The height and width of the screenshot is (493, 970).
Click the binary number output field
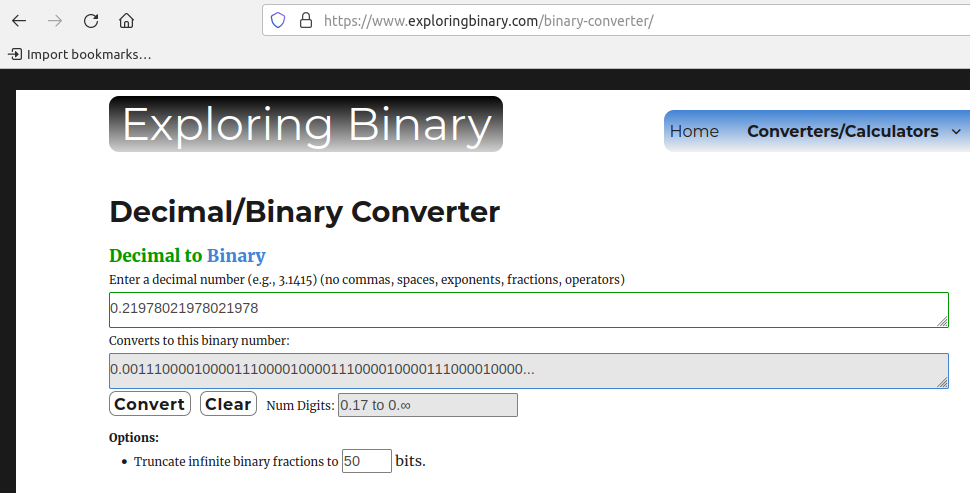[x=528, y=371]
